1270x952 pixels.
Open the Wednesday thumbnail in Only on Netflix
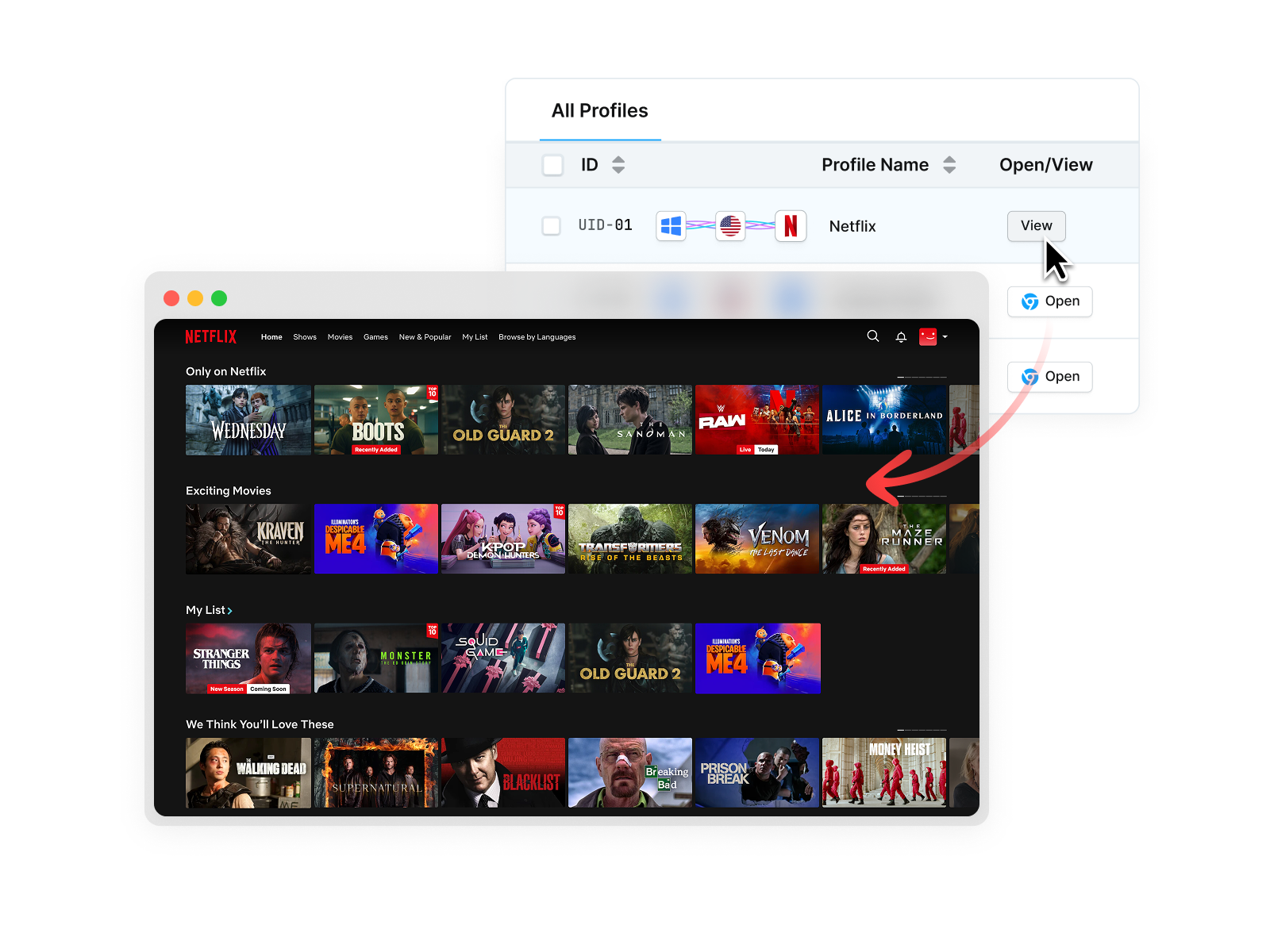tap(248, 420)
